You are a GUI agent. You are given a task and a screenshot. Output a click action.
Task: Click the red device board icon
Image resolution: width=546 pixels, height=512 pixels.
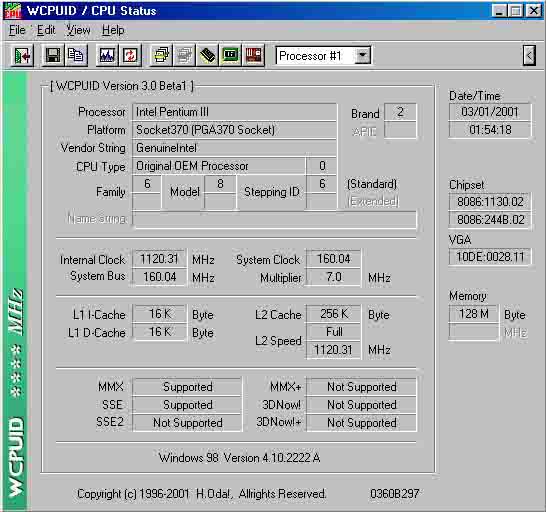click(253, 55)
